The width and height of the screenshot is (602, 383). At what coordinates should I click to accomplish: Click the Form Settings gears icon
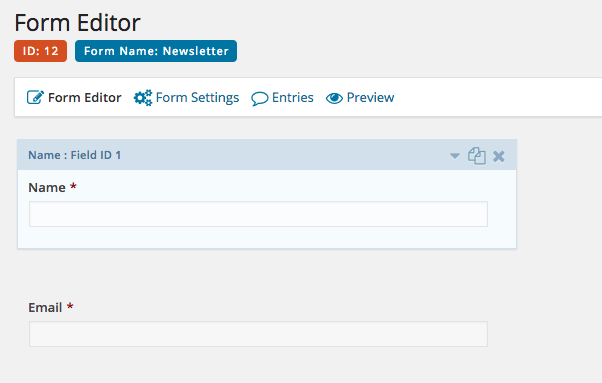[x=143, y=98]
